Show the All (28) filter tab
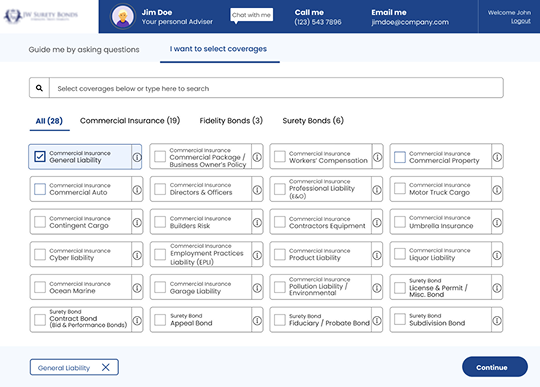Image resolution: width=540 pixels, height=387 pixels. (49, 121)
